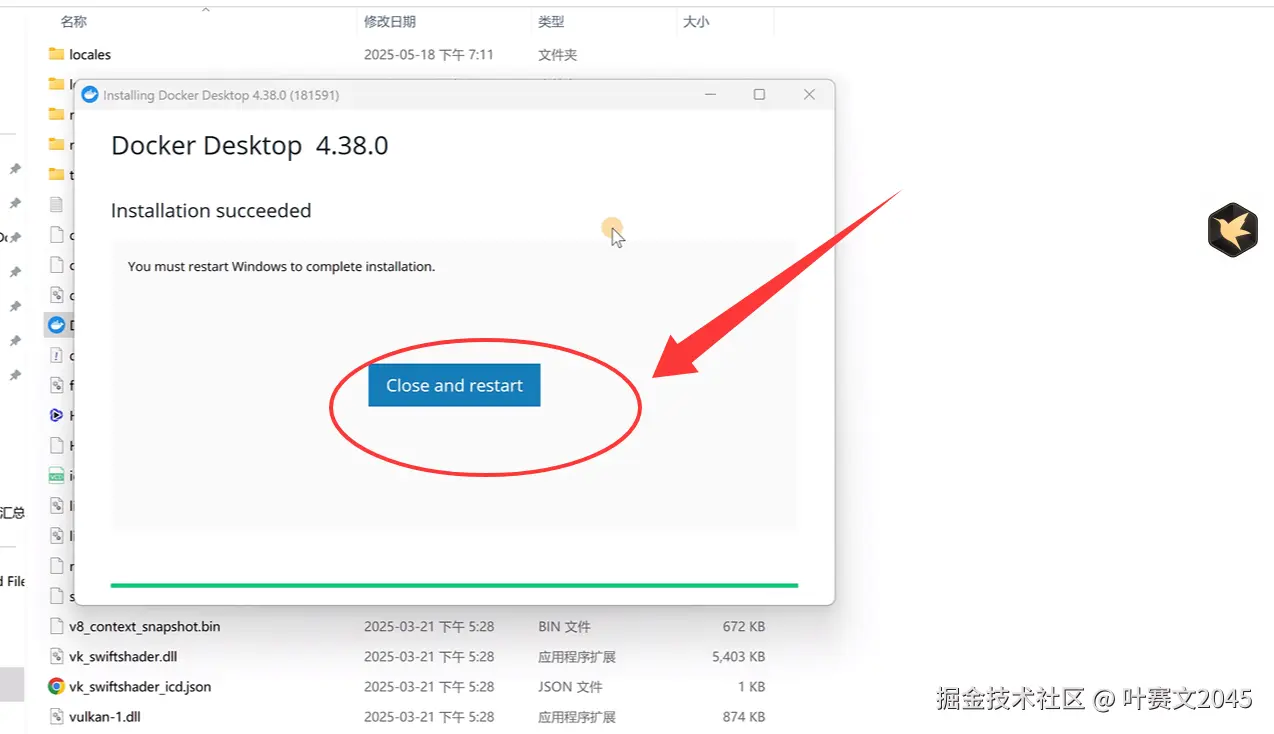Click the Docker whale icon in installer title bar

point(90,95)
